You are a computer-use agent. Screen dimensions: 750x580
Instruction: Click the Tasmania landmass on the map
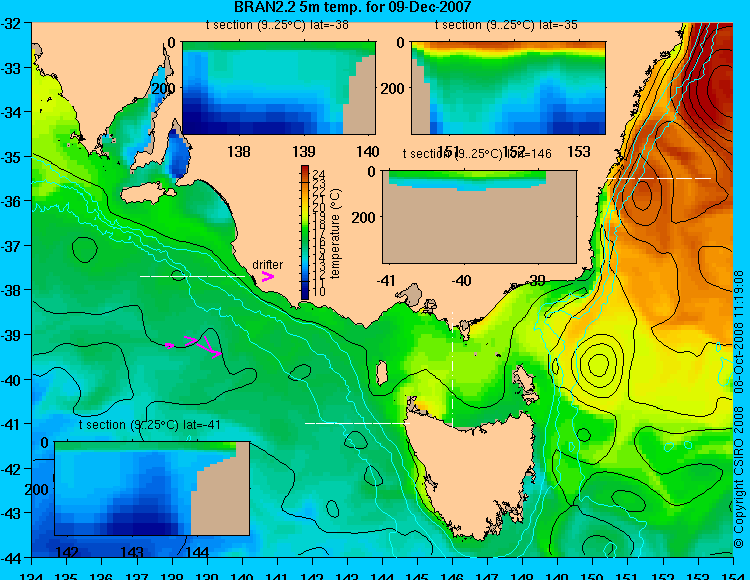(471, 473)
